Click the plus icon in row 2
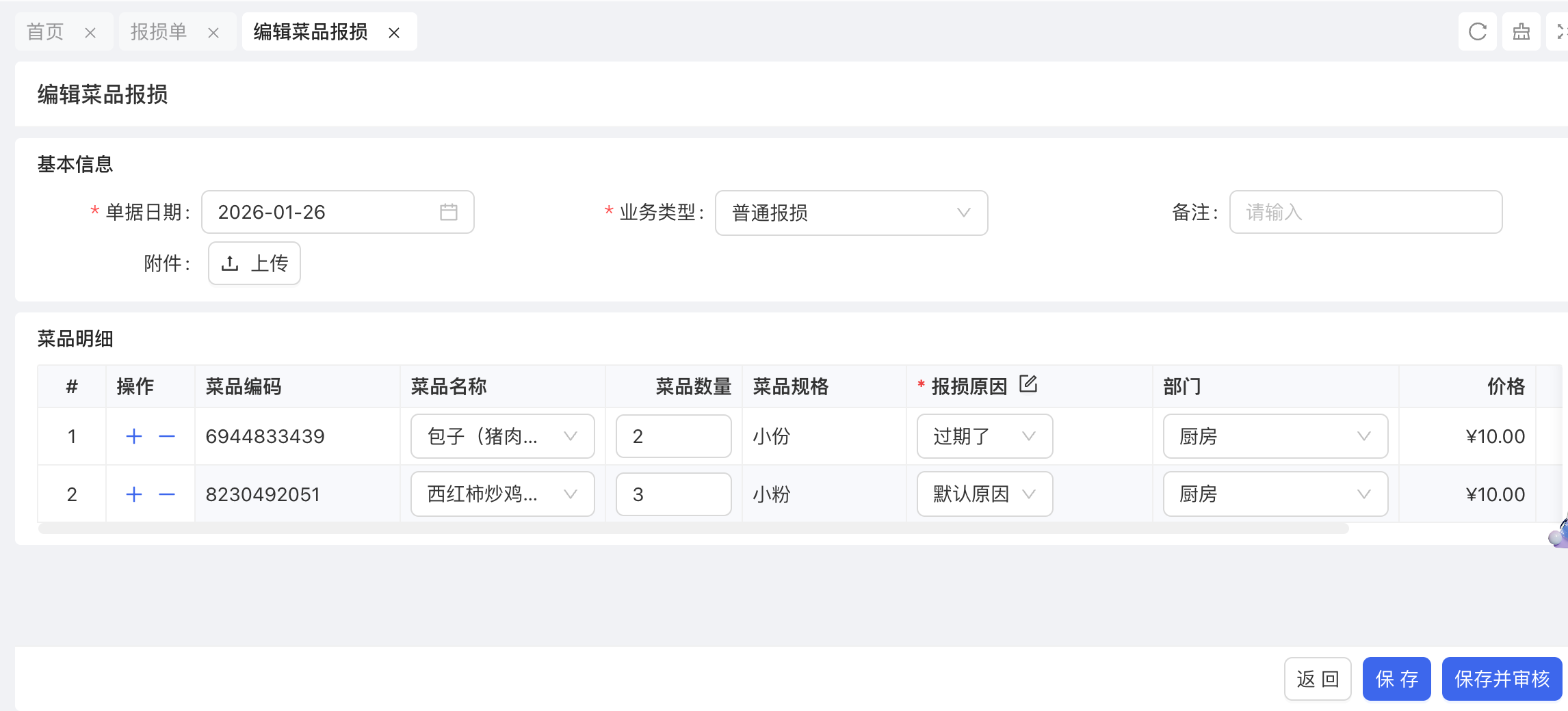Screen dimensions: 1568x711 (134, 494)
